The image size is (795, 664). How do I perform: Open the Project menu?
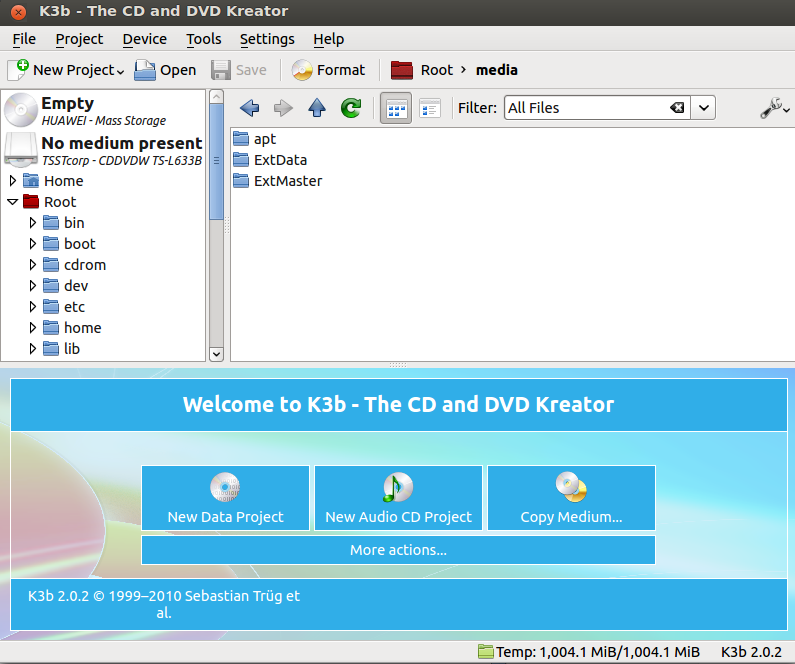tap(79, 39)
